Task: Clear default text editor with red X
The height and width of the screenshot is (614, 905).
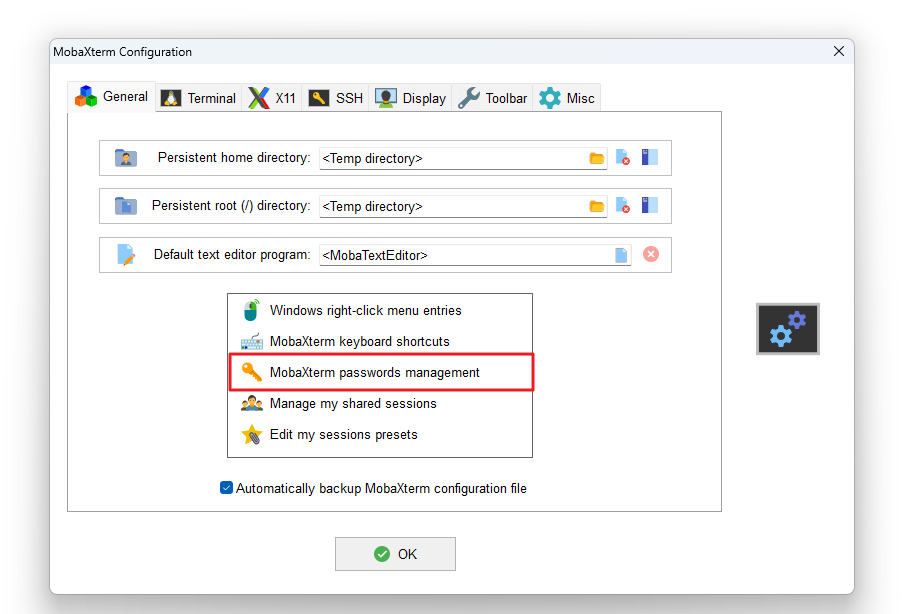Action: click(651, 254)
